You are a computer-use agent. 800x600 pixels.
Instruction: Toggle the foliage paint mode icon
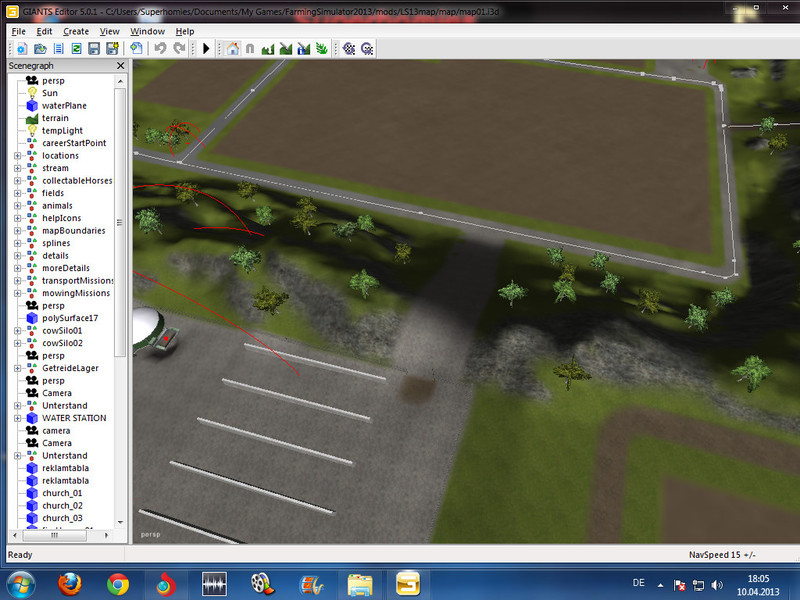[x=321, y=48]
